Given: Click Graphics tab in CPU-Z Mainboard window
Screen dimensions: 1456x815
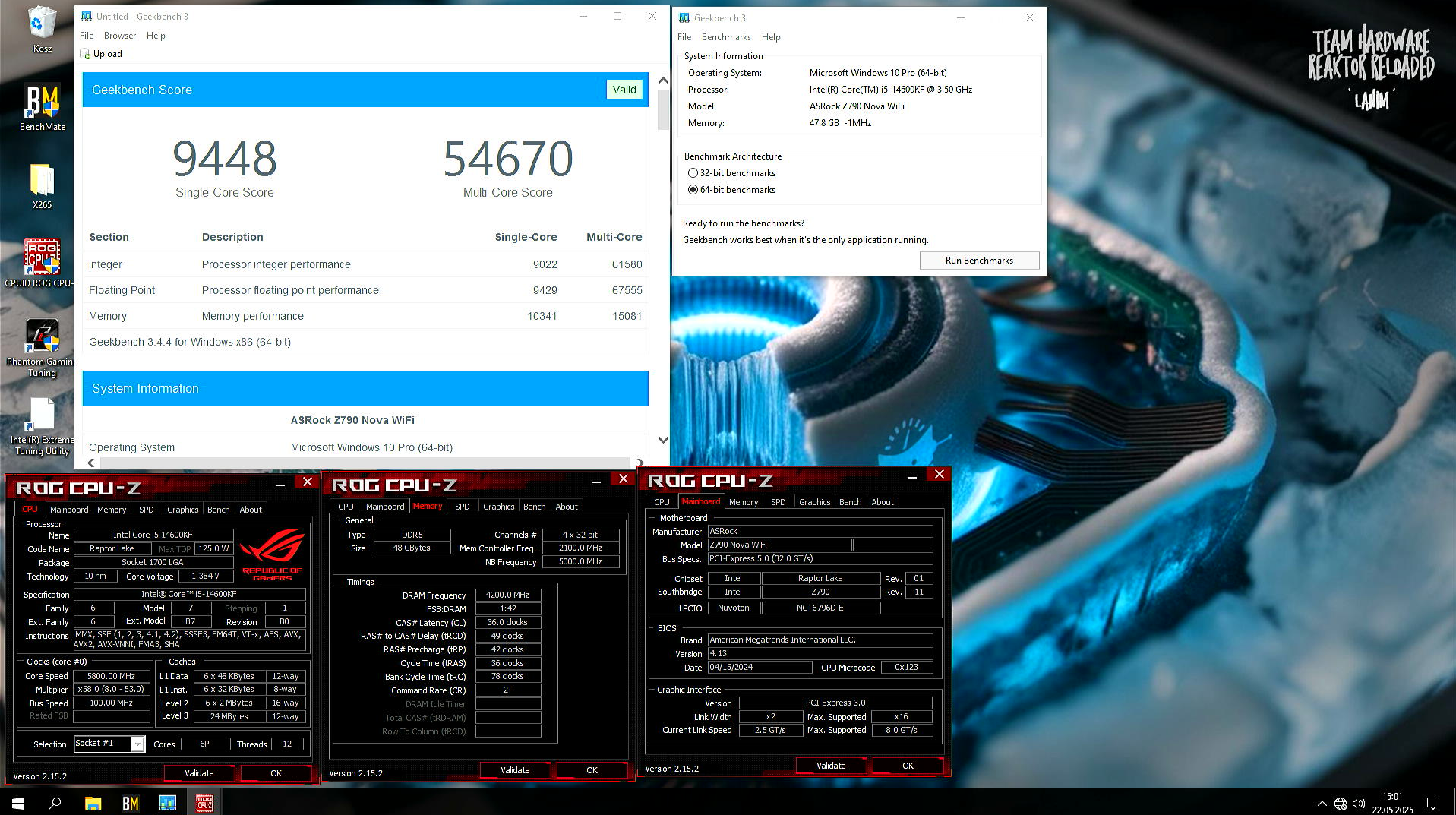Looking at the screenshot, I should [x=814, y=502].
